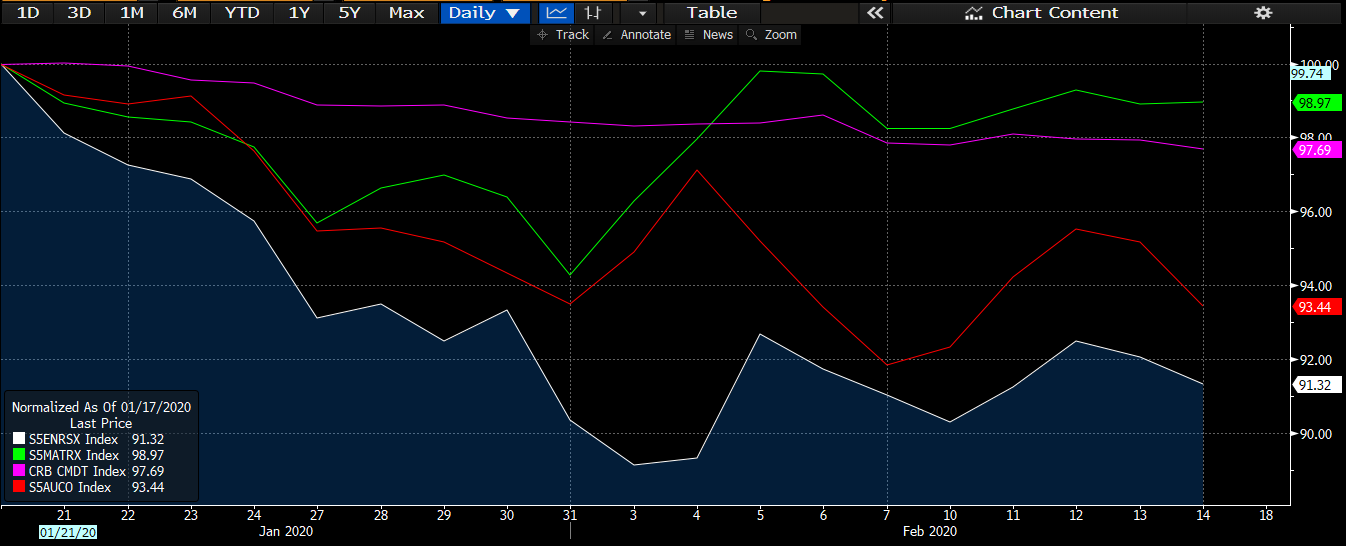1346x546 pixels.
Task: Select the Max time range
Action: (406, 13)
